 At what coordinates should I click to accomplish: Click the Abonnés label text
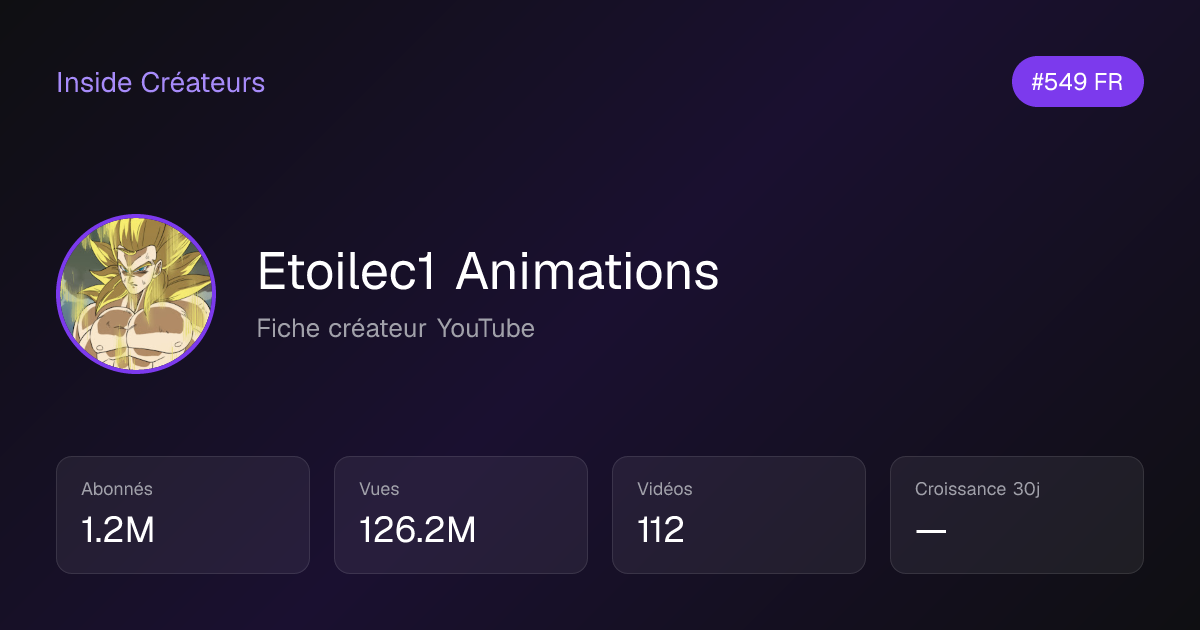pyautogui.click(x=117, y=489)
